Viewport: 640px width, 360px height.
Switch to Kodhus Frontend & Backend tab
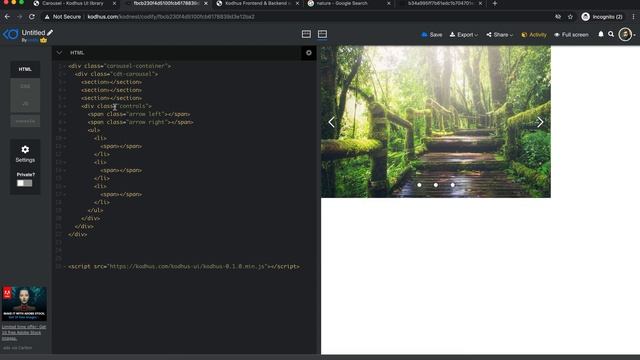click(256, 3)
